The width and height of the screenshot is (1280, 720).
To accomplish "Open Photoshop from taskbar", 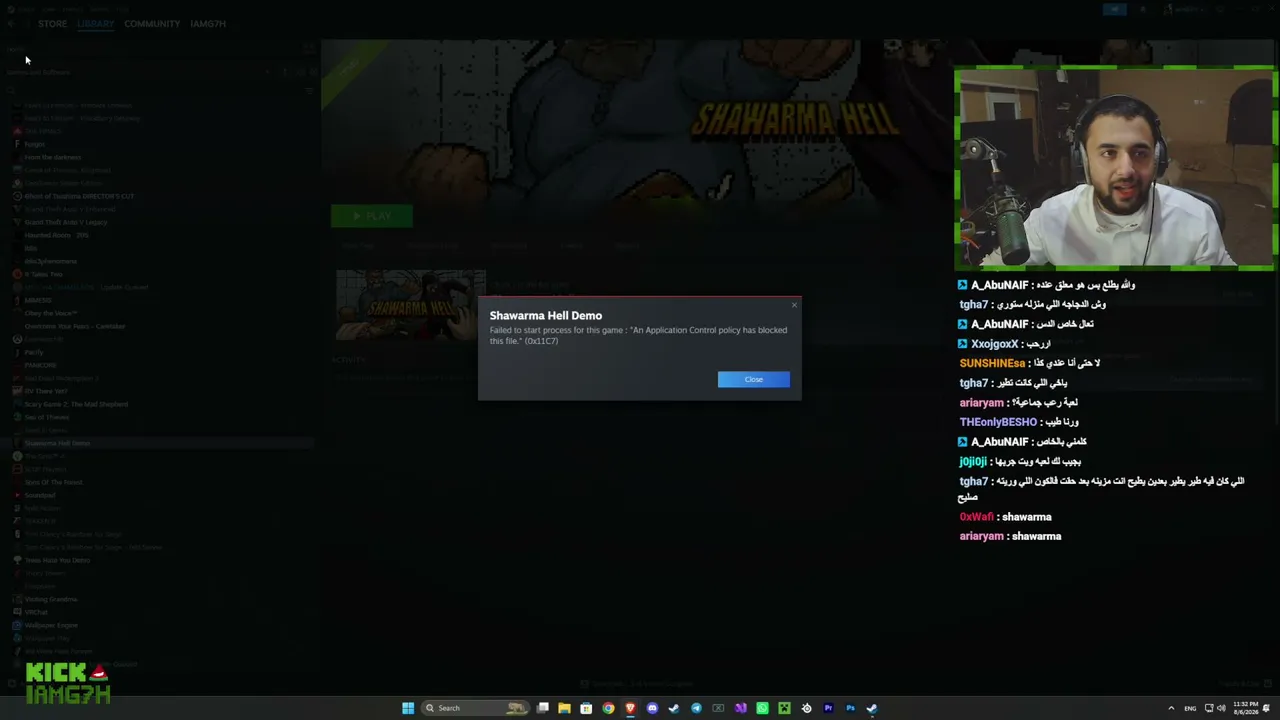I will [x=850, y=708].
